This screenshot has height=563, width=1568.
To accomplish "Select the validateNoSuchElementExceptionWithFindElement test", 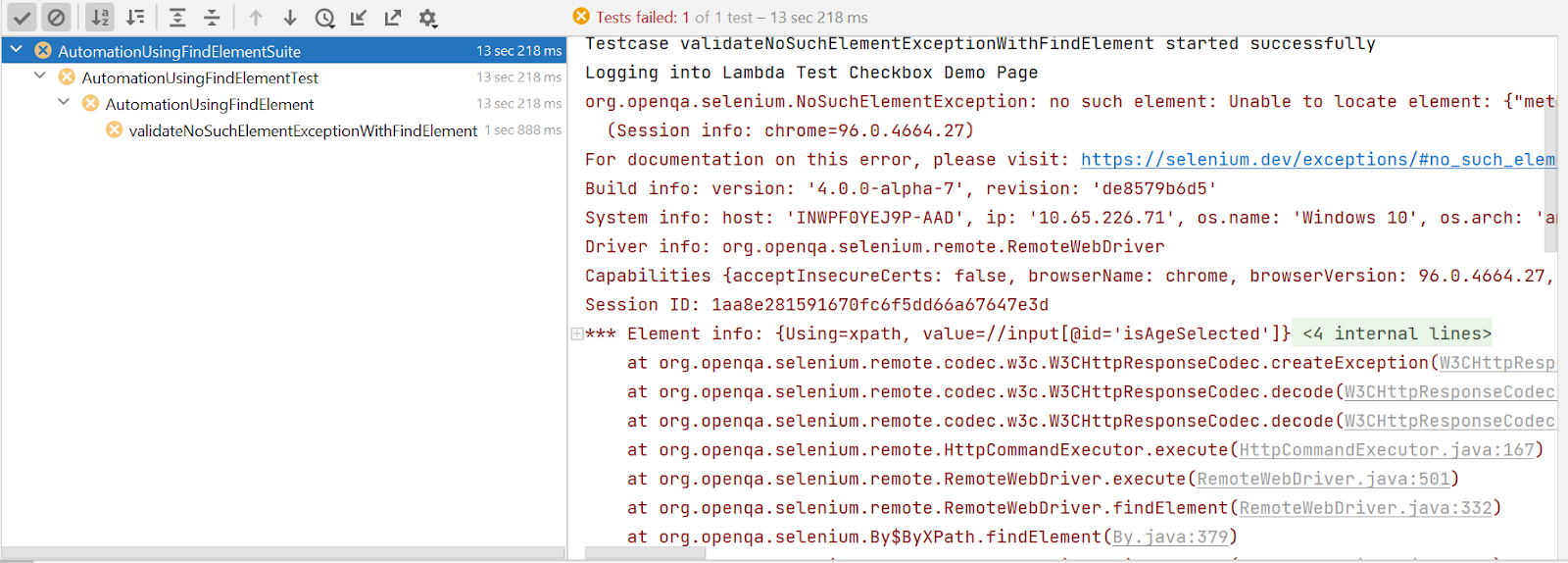I will coord(303,130).
